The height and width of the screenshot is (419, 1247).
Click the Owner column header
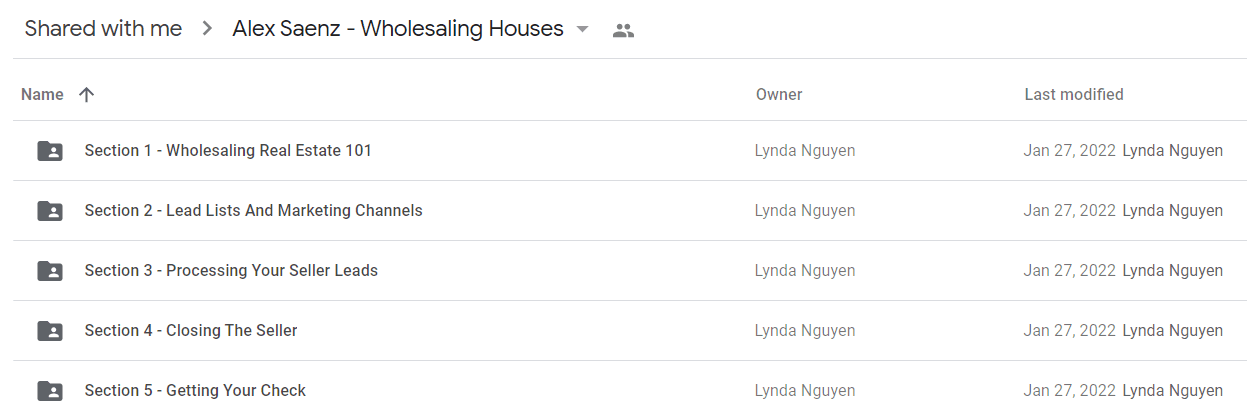[x=779, y=95]
